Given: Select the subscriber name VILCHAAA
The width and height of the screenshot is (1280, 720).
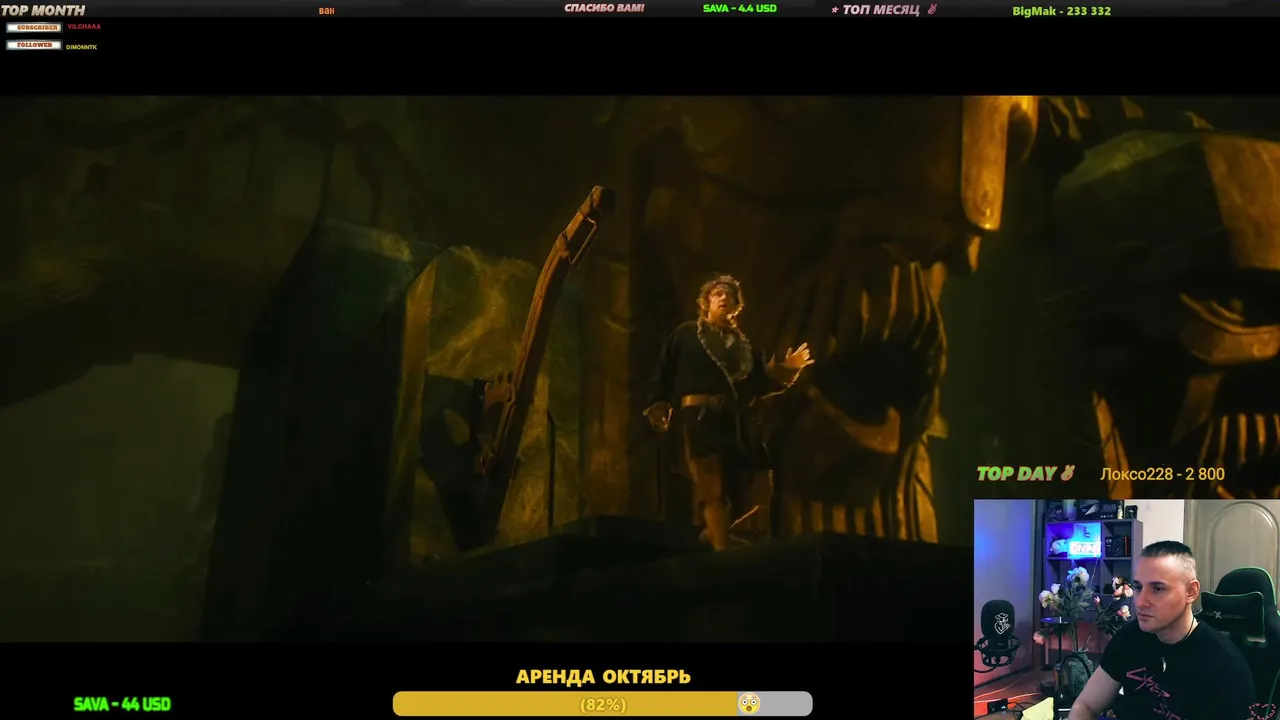Looking at the screenshot, I should 84,27.
